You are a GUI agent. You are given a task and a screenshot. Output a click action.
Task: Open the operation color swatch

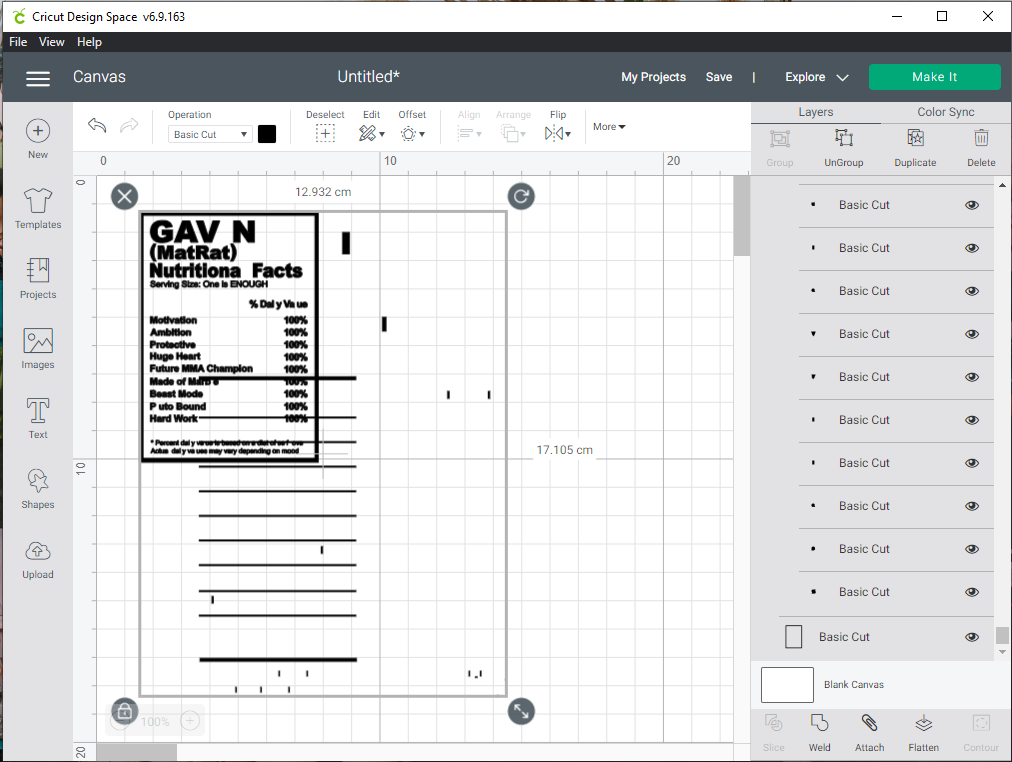pos(266,133)
